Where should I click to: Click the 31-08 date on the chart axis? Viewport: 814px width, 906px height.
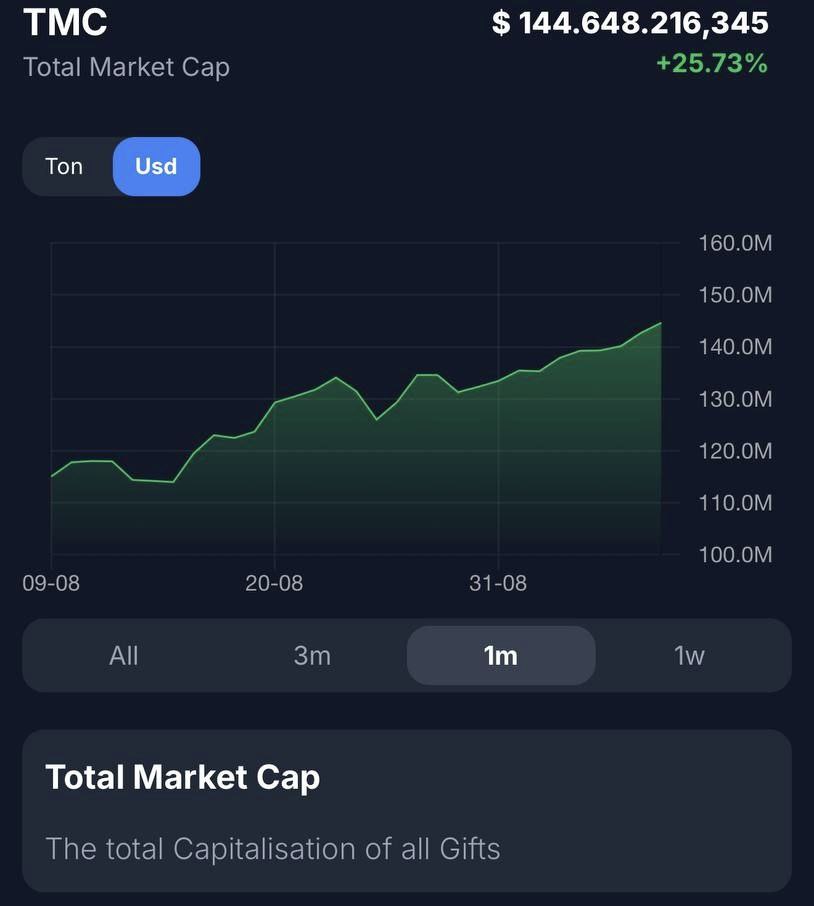coord(498,583)
